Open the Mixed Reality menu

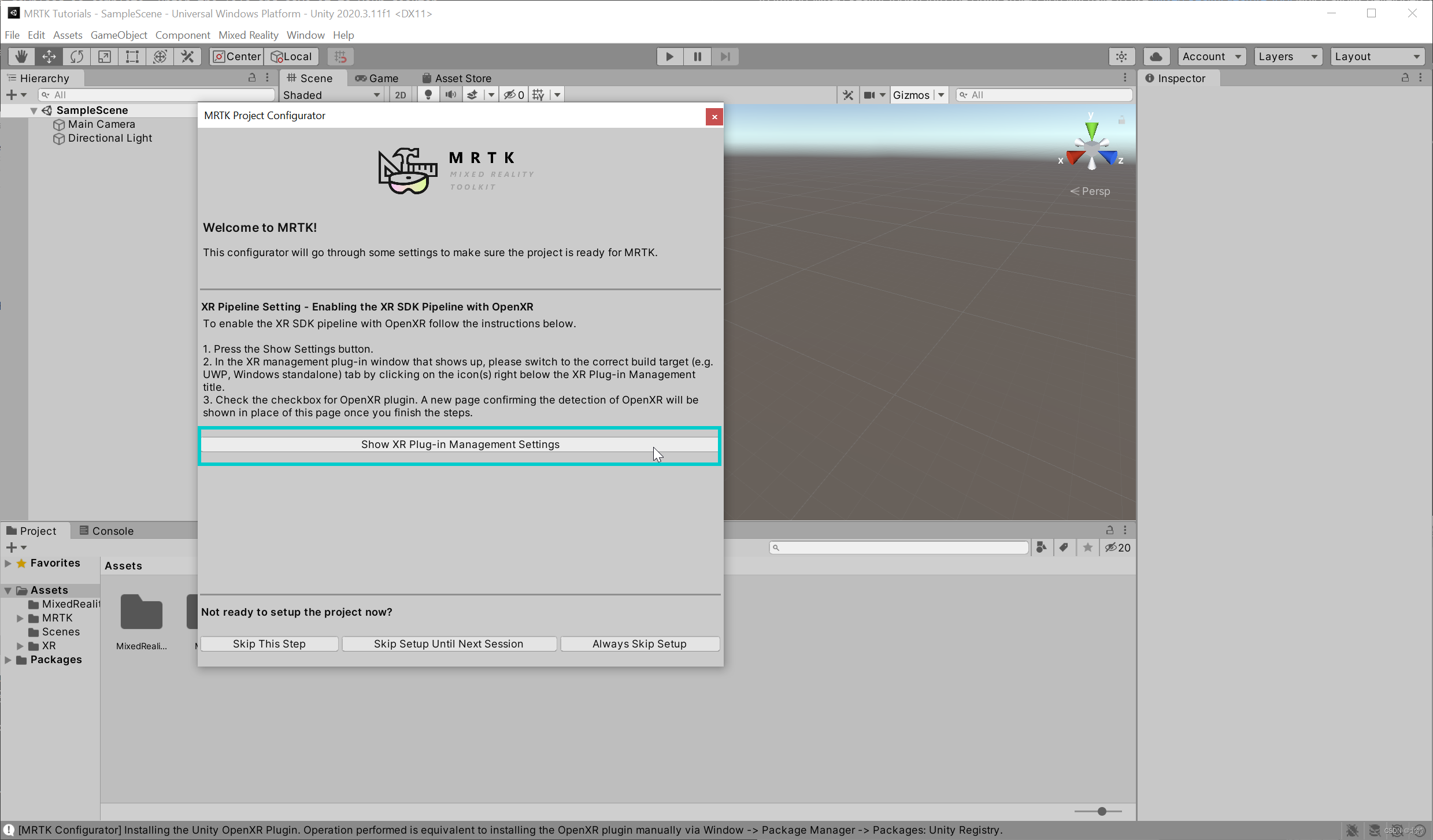click(x=249, y=35)
